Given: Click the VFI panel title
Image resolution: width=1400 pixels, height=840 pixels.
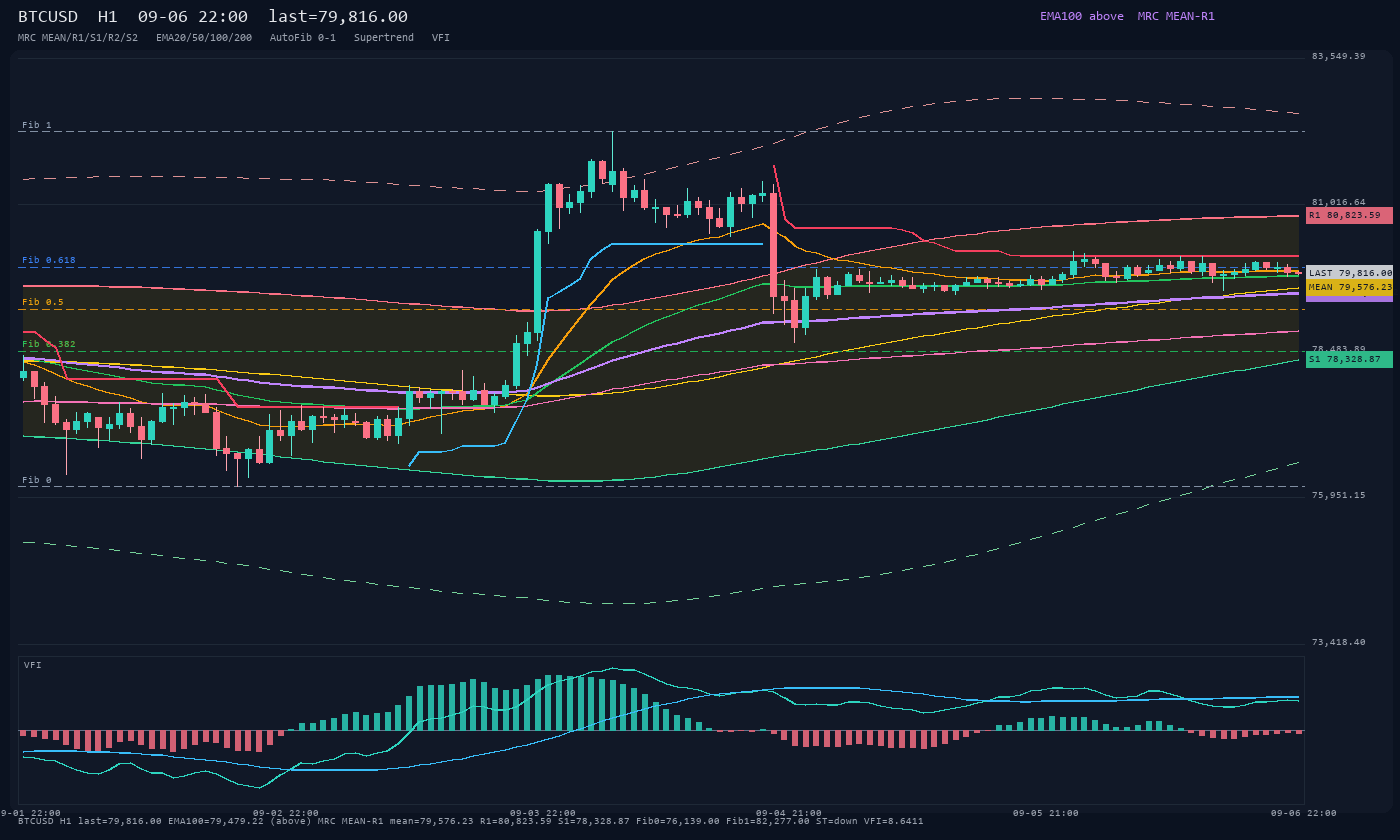Looking at the screenshot, I should click(33, 665).
